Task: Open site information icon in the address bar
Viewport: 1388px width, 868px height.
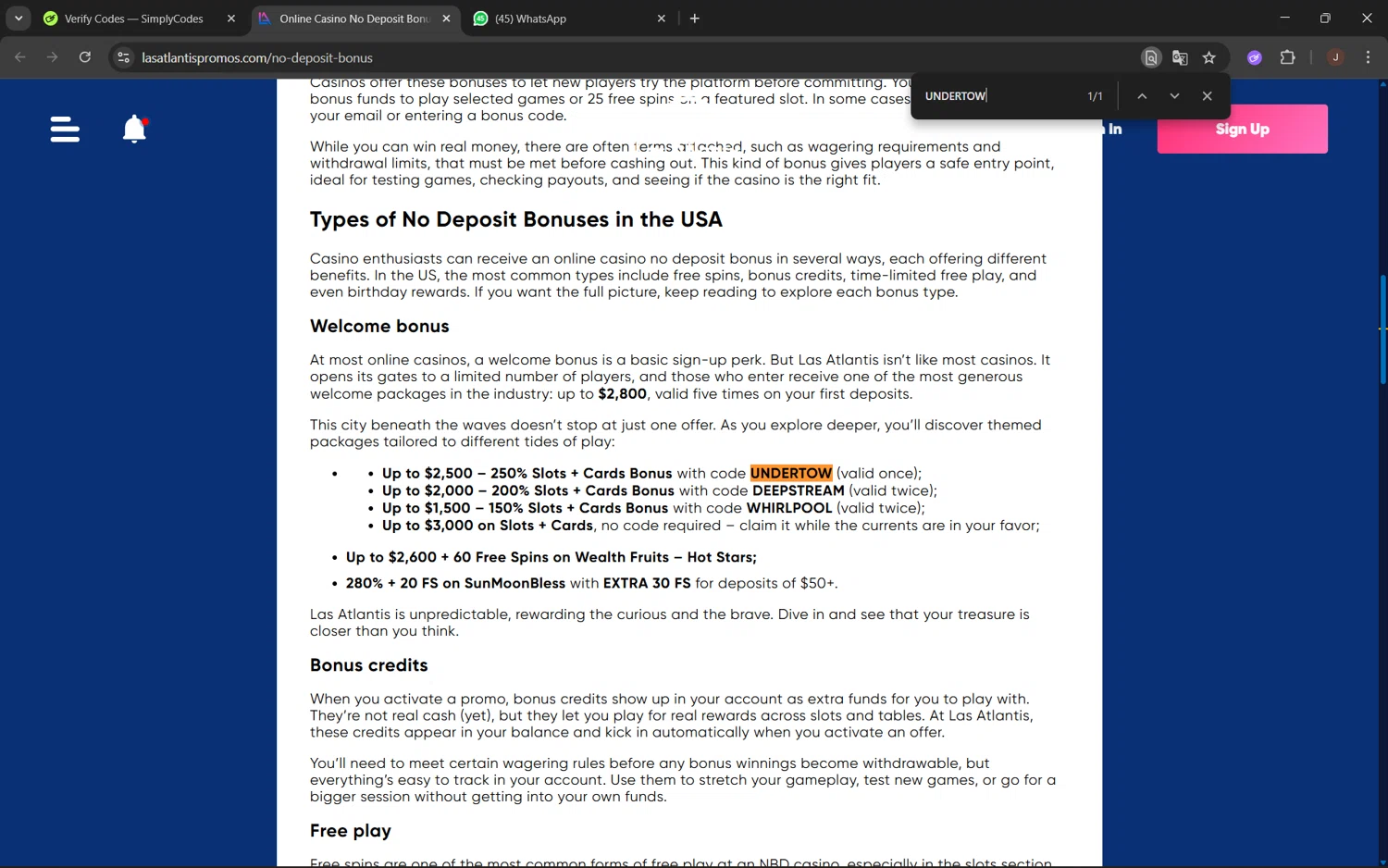Action: coord(123,57)
